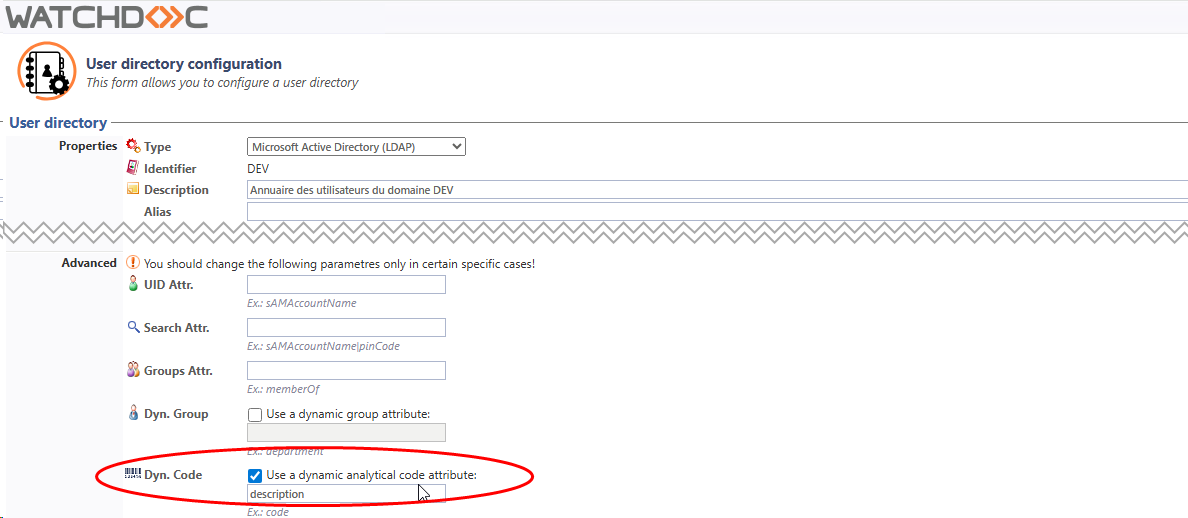Screen dimensions: 1188x518
Task: Uncheck the dynamic analytical code attribute checkbox
Action: [x=255, y=476]
